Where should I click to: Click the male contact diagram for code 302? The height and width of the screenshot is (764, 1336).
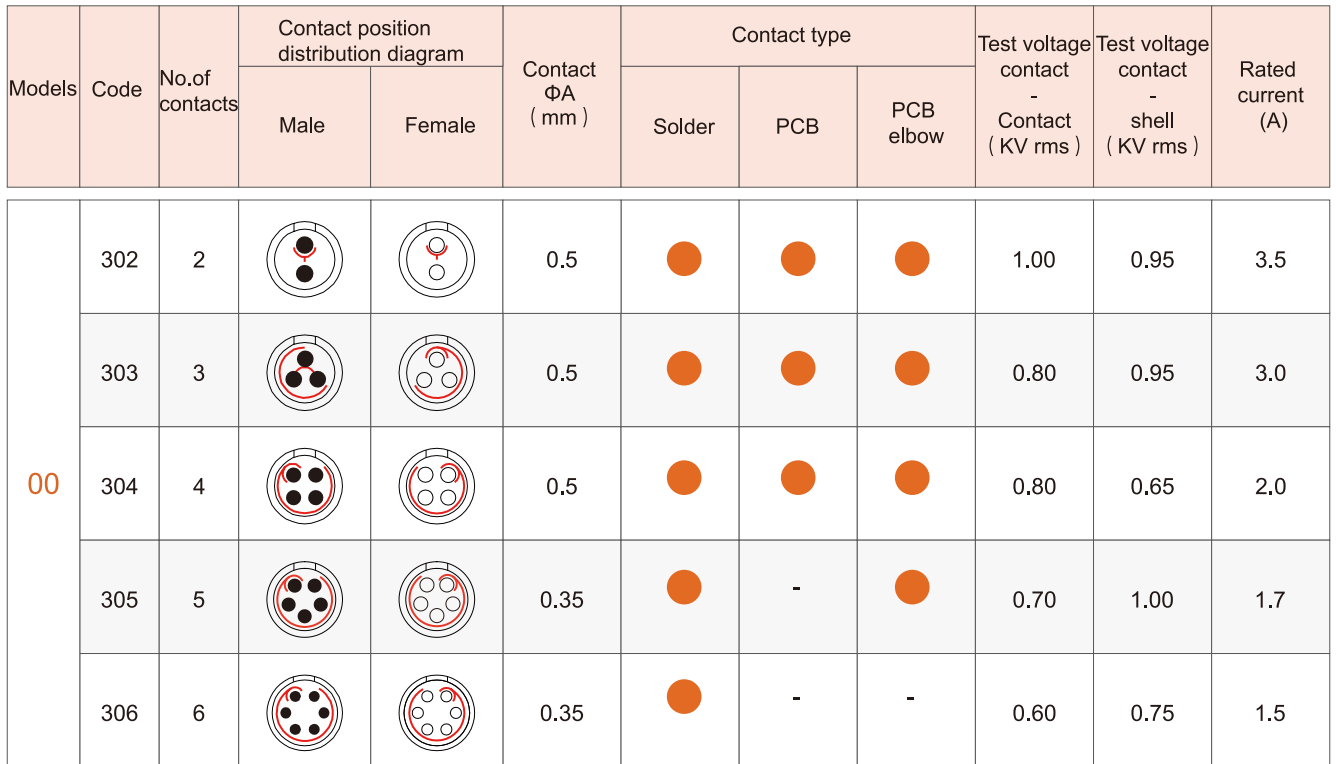(305, 259)
